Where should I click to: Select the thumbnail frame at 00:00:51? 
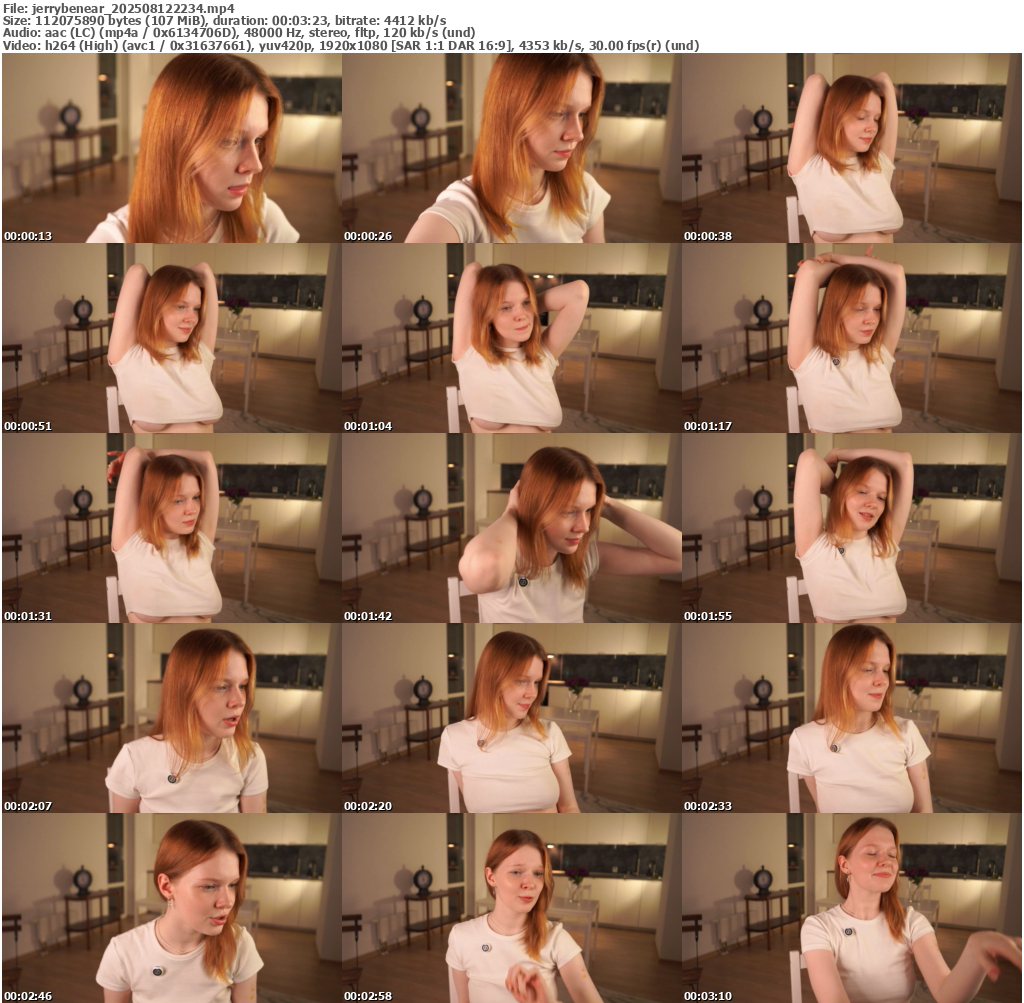tap(172, 338)
